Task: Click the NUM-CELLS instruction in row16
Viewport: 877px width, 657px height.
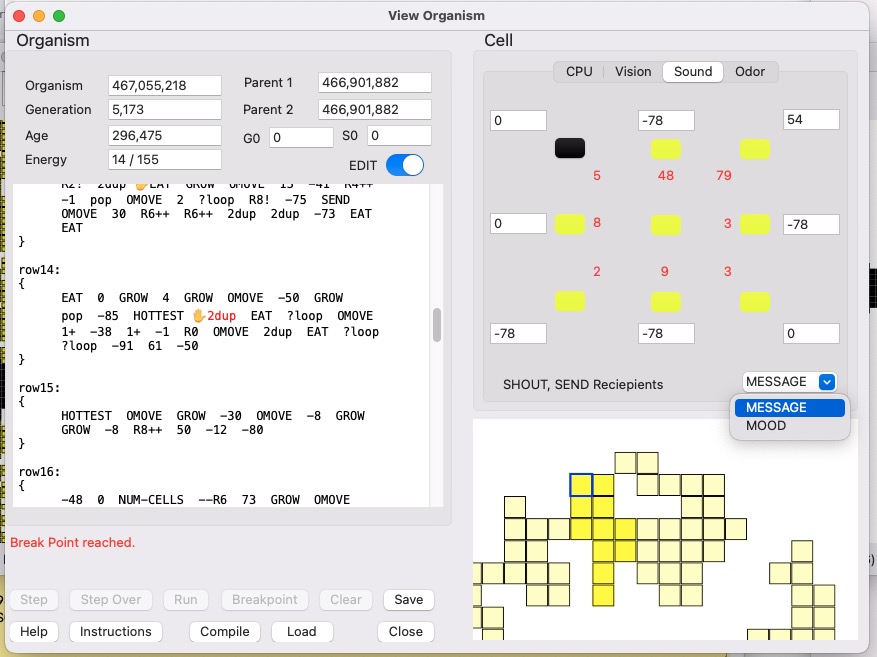Action: [150, 499]
